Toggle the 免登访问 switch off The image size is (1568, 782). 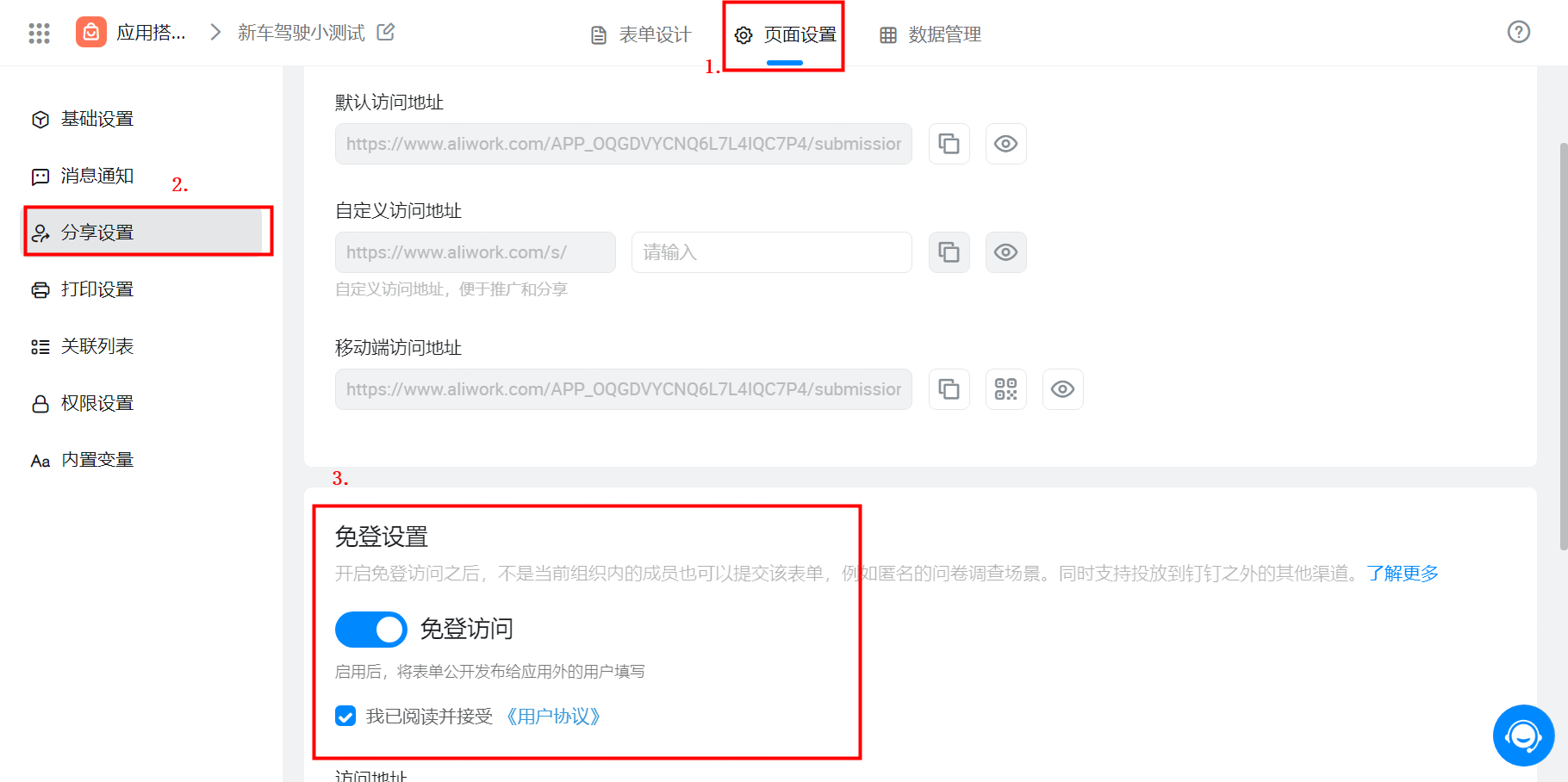click(371, 630)
